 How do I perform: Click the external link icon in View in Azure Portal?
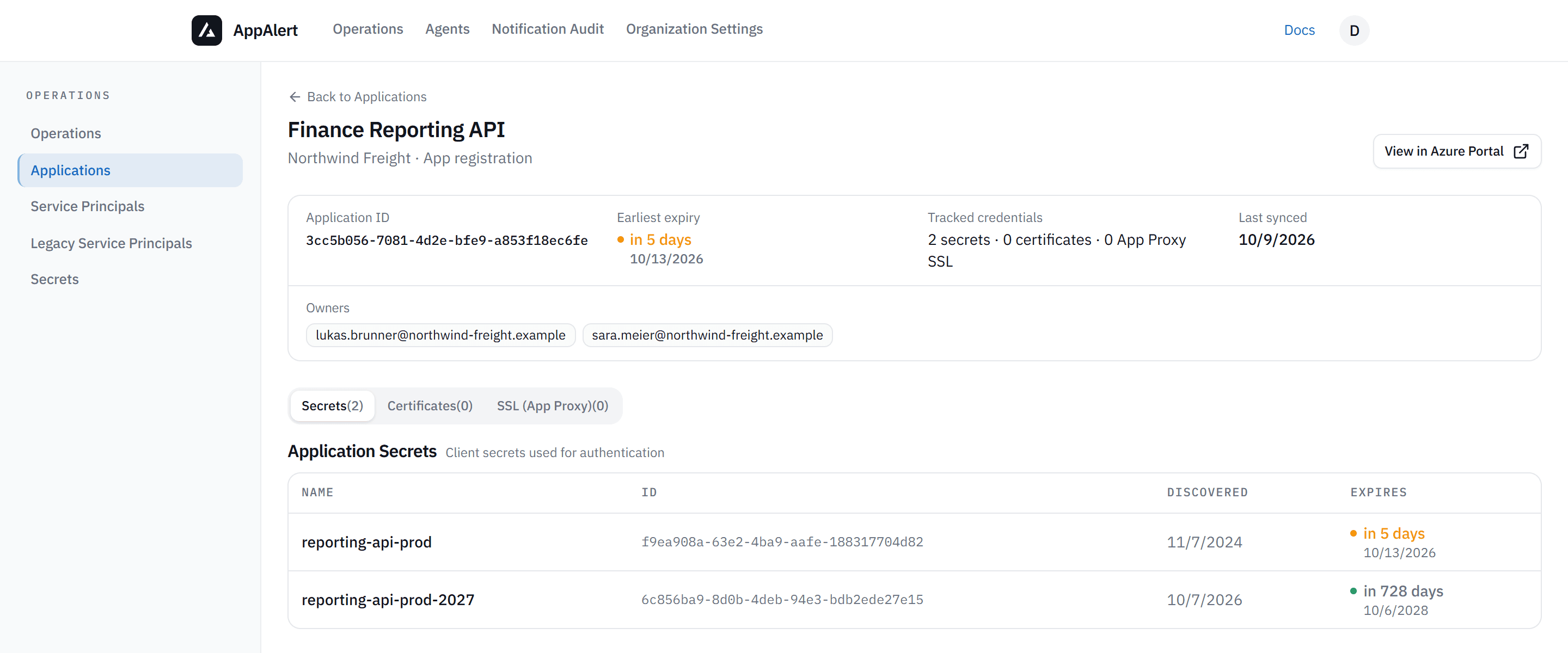1521,151
